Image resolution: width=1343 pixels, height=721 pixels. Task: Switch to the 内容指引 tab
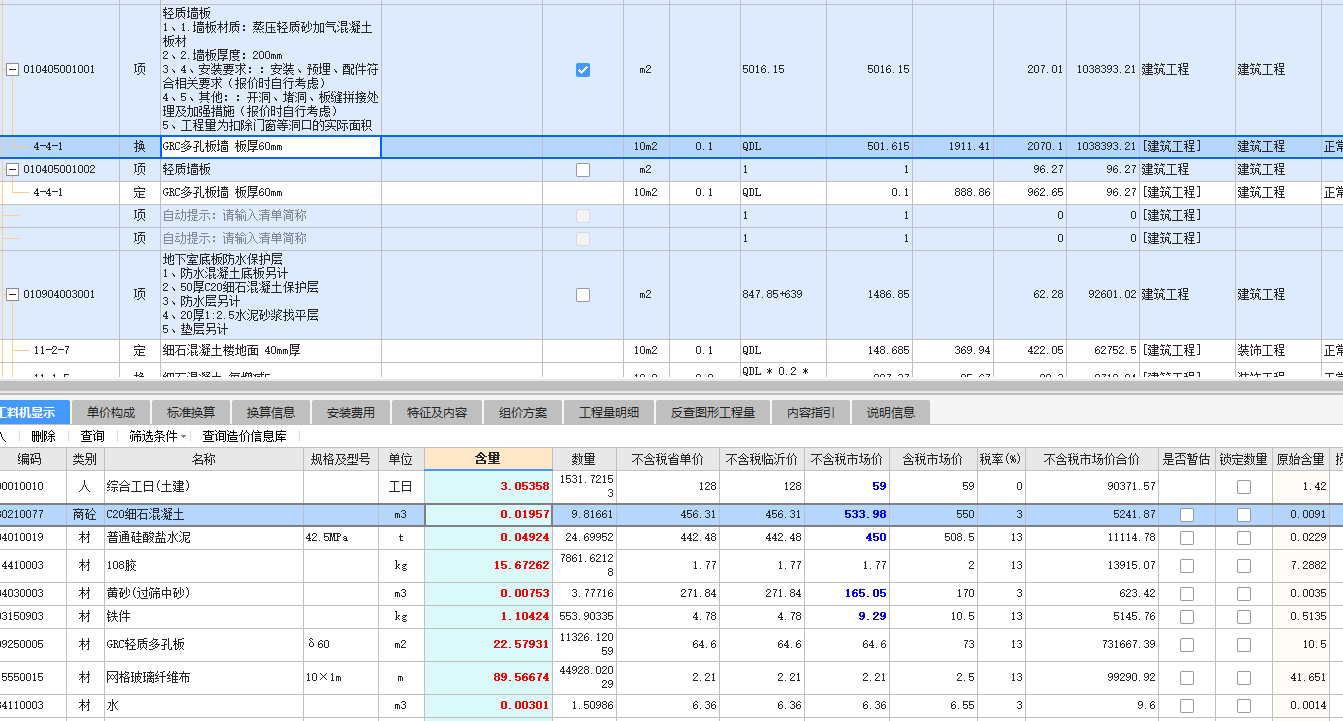(811, 412)
